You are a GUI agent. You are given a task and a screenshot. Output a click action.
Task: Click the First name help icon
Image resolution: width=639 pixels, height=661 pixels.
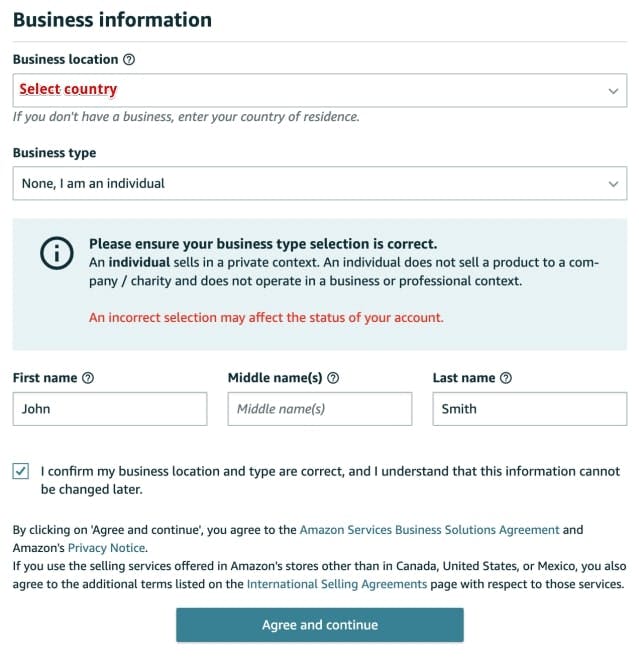tap(88, 378)
